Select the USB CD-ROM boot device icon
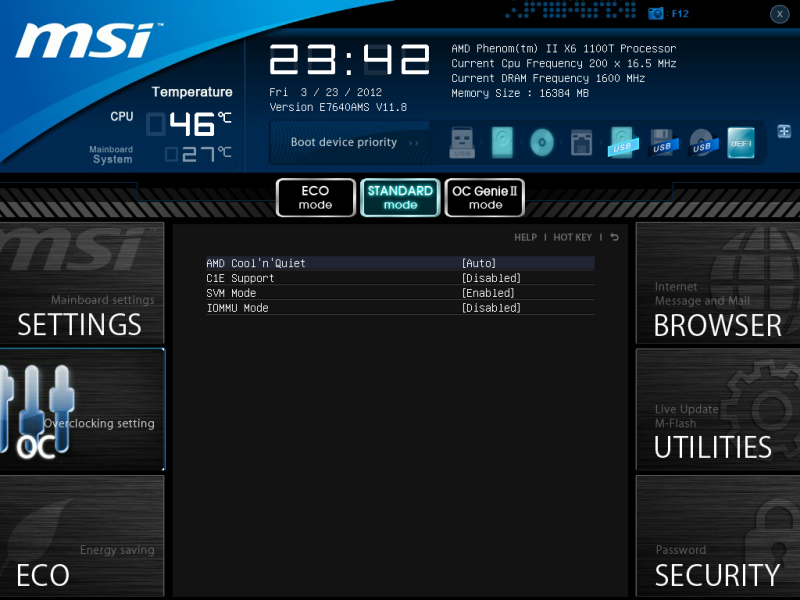This screenshot has height=600, width=800. click(x=703, y=143)
